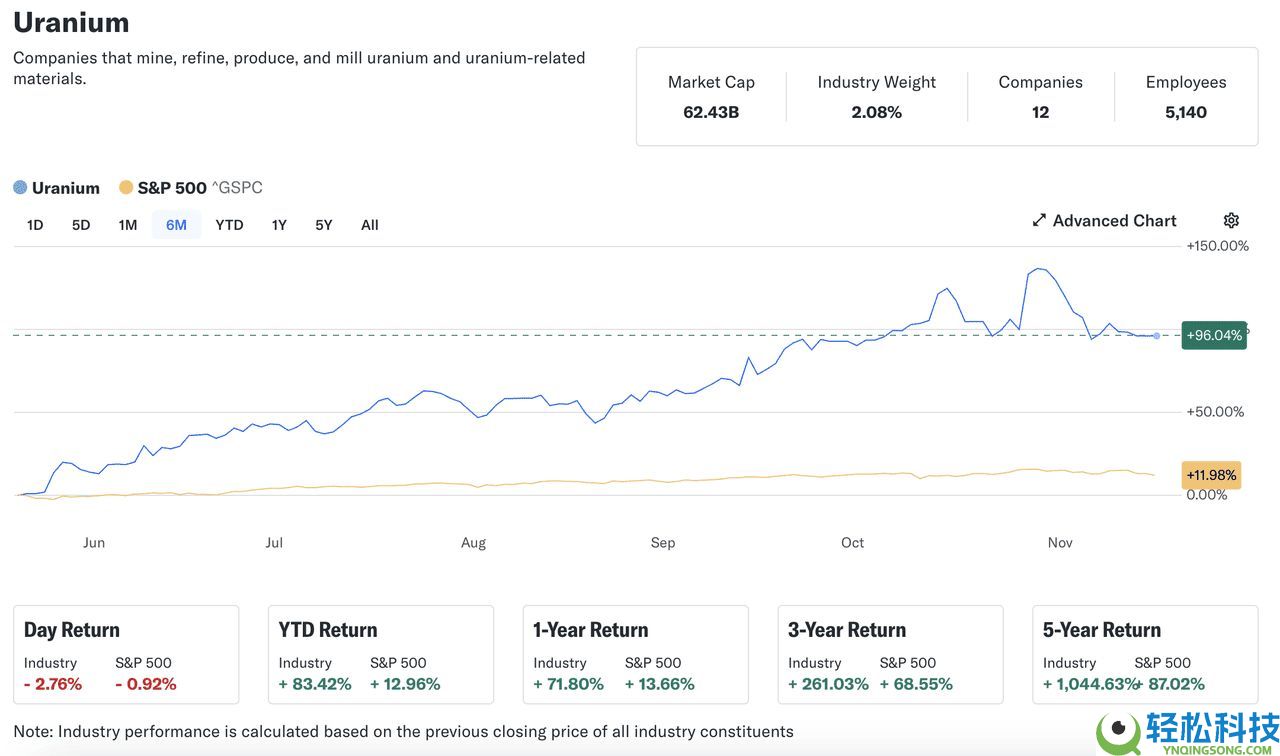The image size is (1280, 756).
Task: Select the 1D time range
Action: (x=35, y=225)
